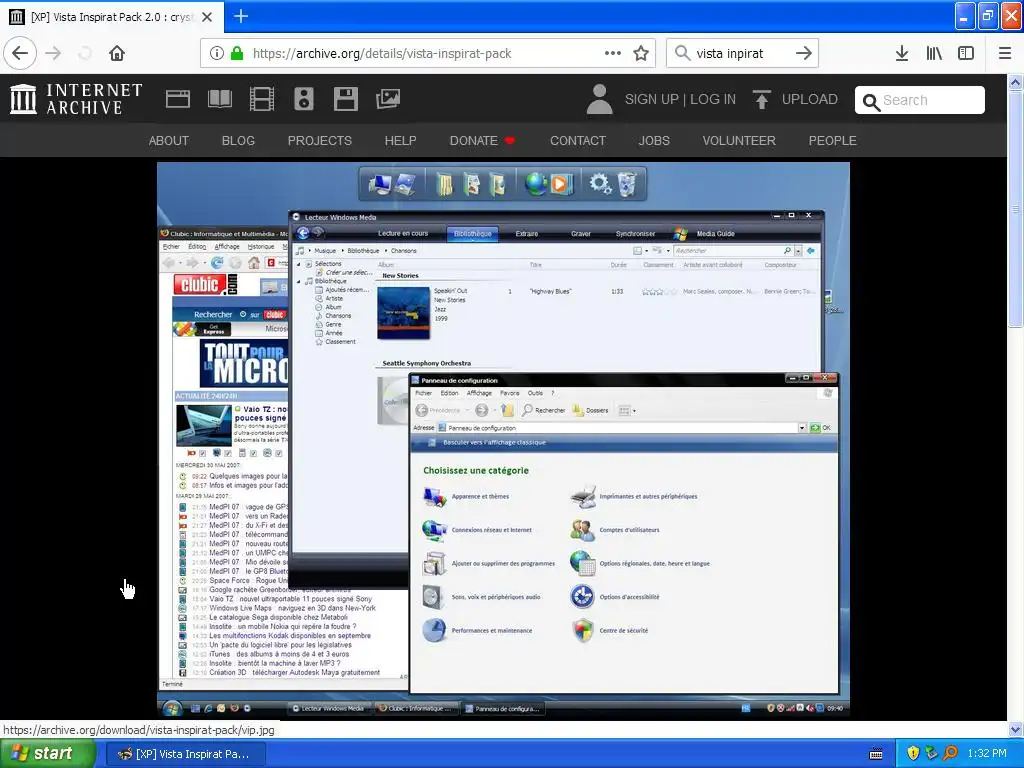1024x768 pixels.
Task: Click the Internet Archive logo
Action: [x=76, y=99]
